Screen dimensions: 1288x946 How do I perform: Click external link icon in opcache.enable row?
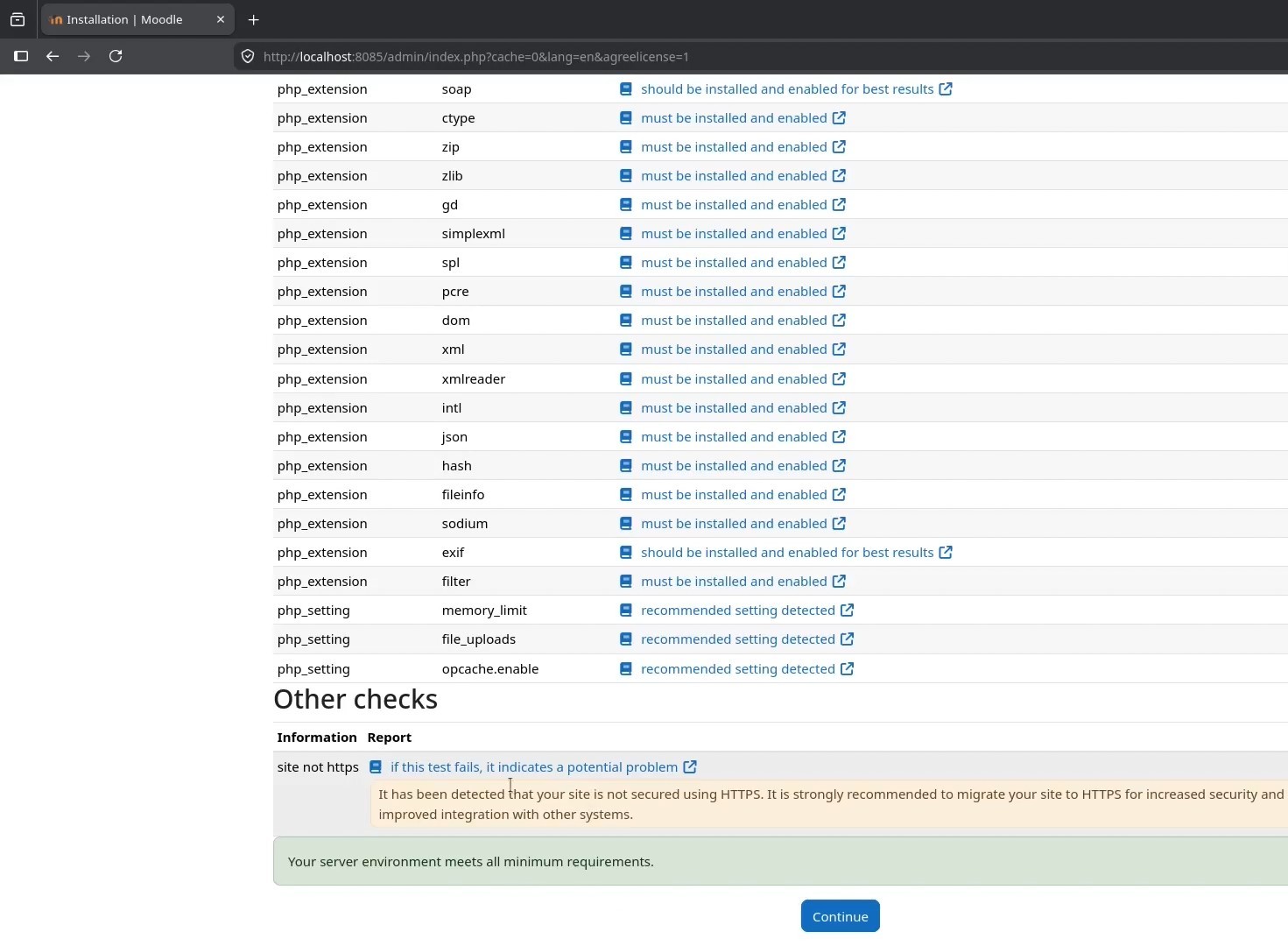tap(847, 669)
